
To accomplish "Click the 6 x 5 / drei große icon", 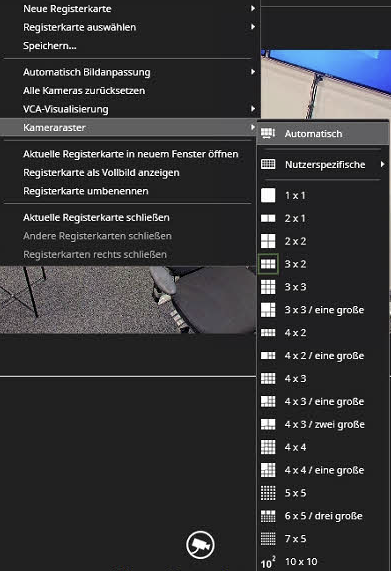I will (268, 516).
